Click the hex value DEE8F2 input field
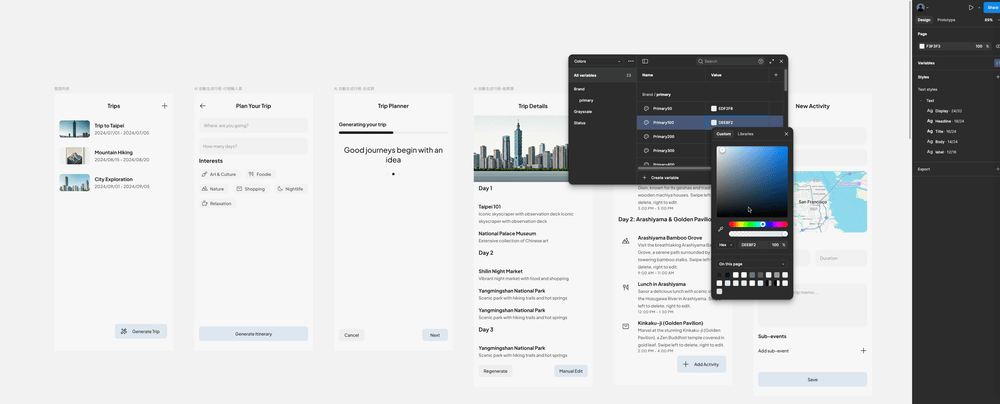 [x=754, y=244]
